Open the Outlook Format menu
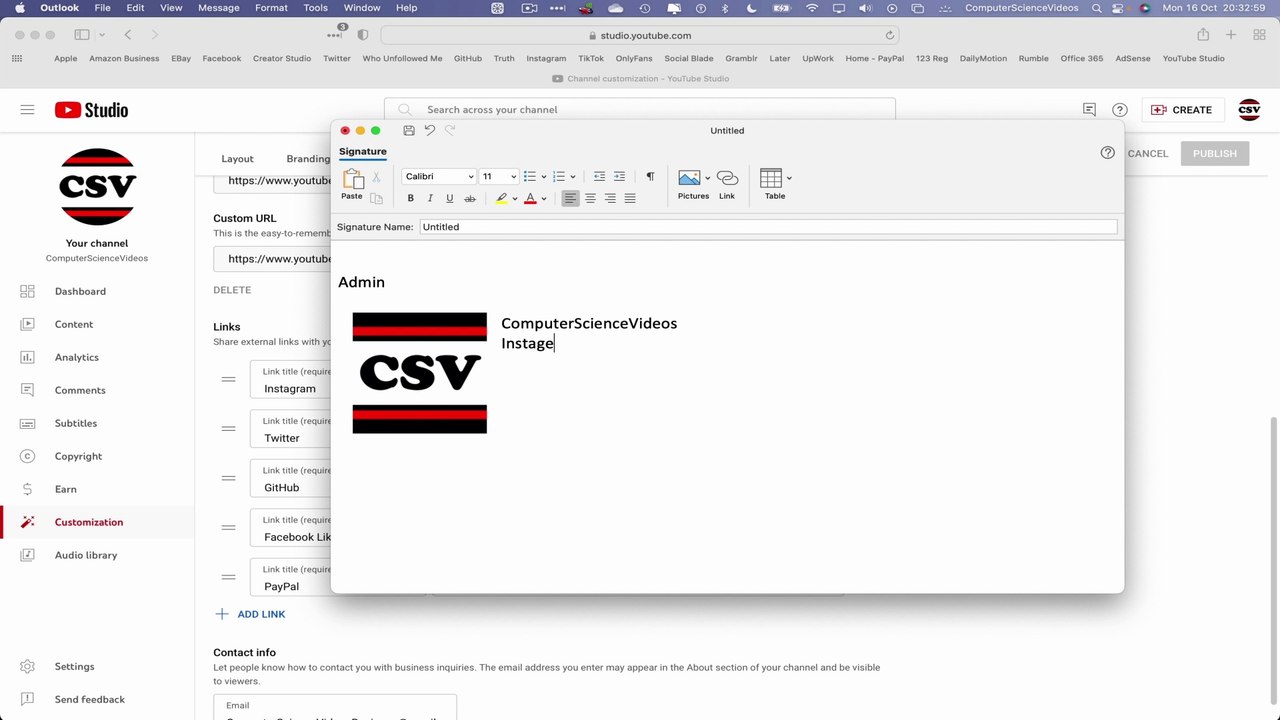This screenshot has height=720, width=1280. (x=271, y=8)
